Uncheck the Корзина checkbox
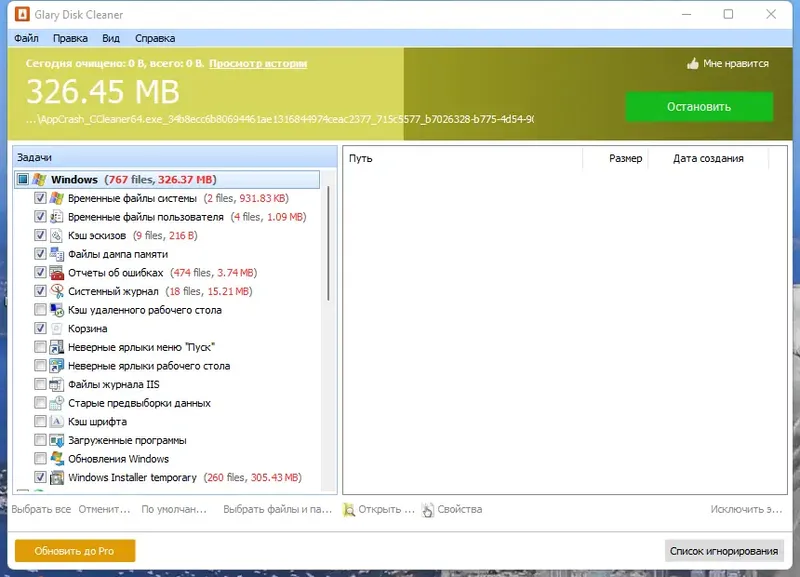This screenshot has height=577, width=800. click(40, 329)
